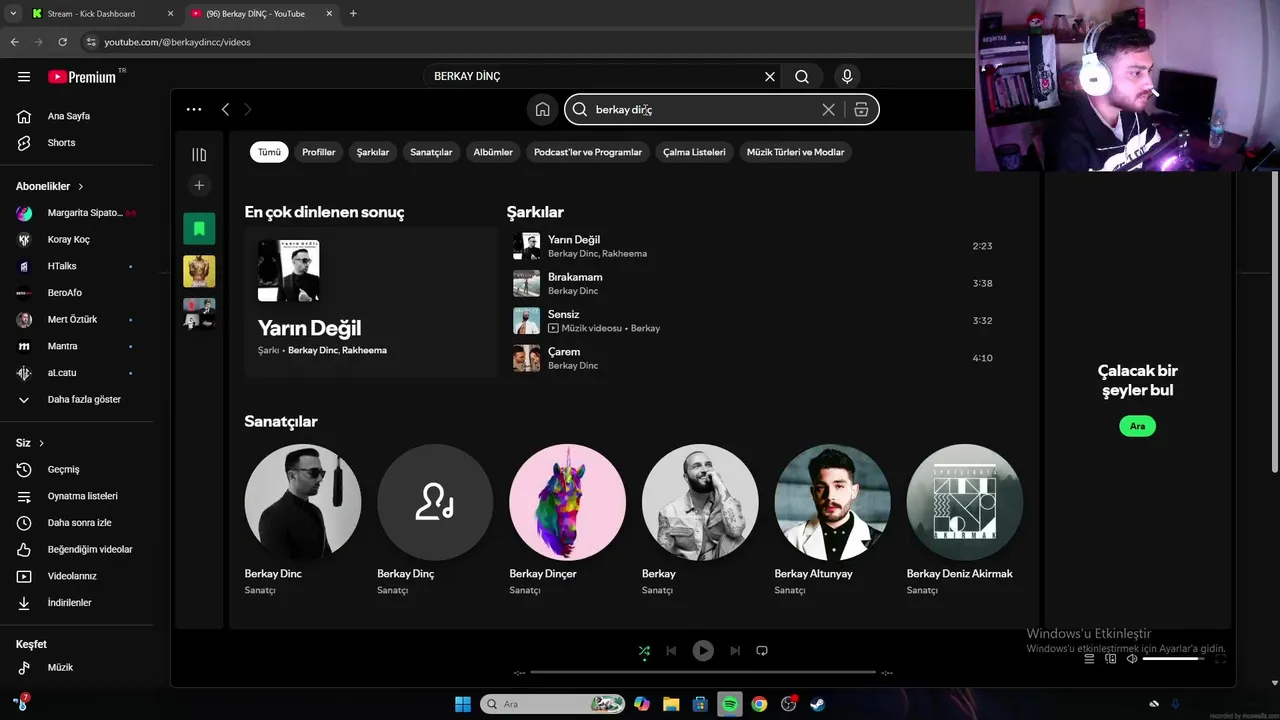Image resolution: width=1280 pixels, height=720 pixels.
Task: Enter full screen in Spotify player
Action: [x=1220, y=659]
